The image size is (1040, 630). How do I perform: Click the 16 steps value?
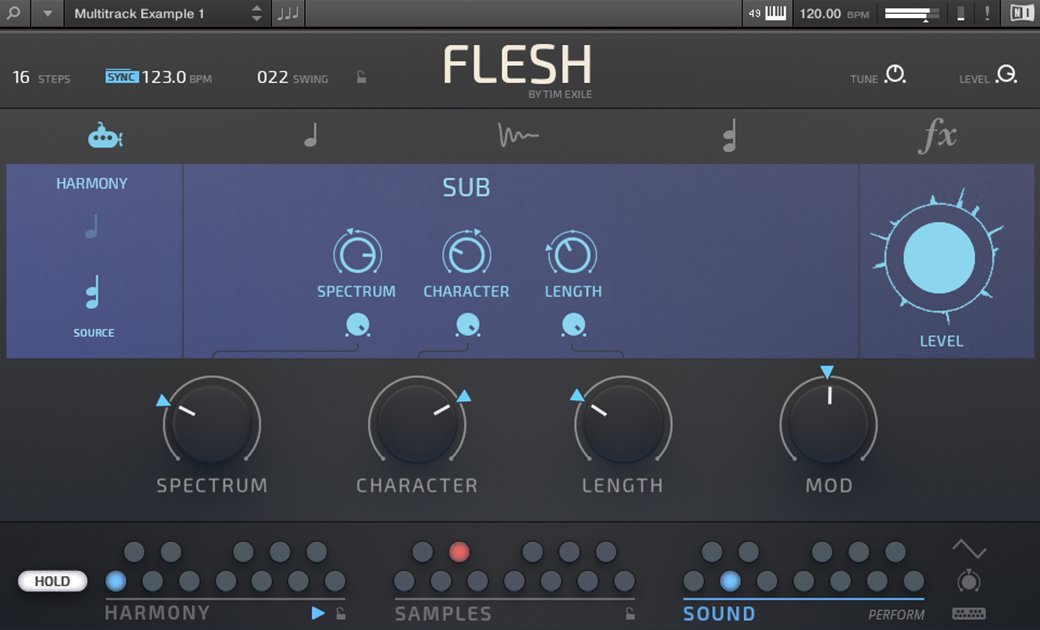point(21,77)
